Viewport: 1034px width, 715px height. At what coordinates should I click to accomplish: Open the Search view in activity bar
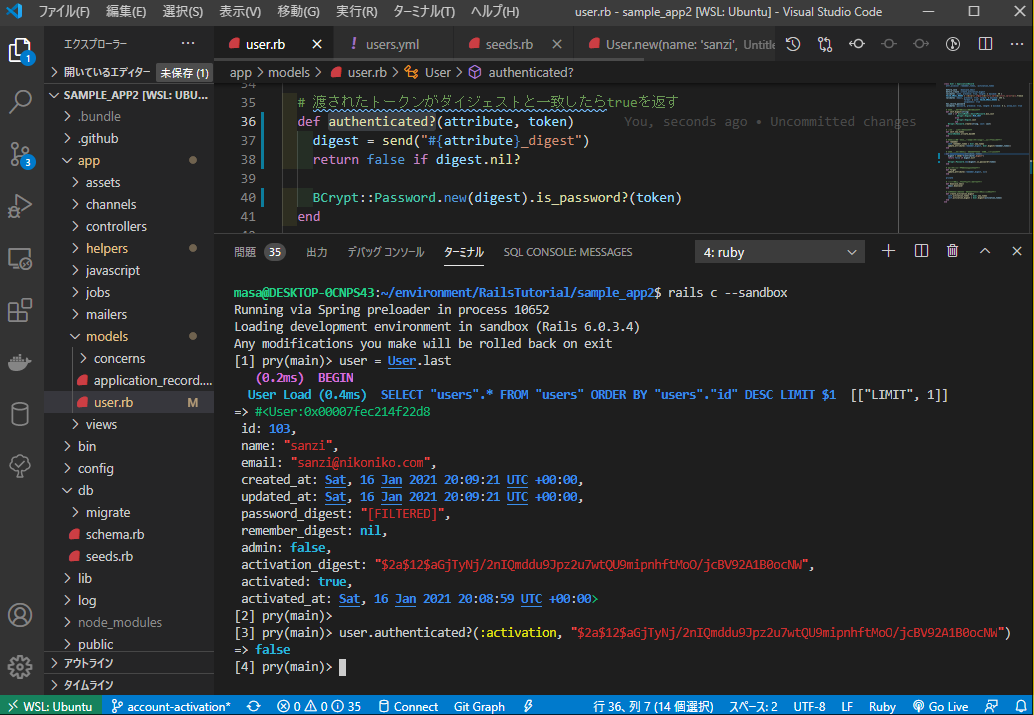21,101
